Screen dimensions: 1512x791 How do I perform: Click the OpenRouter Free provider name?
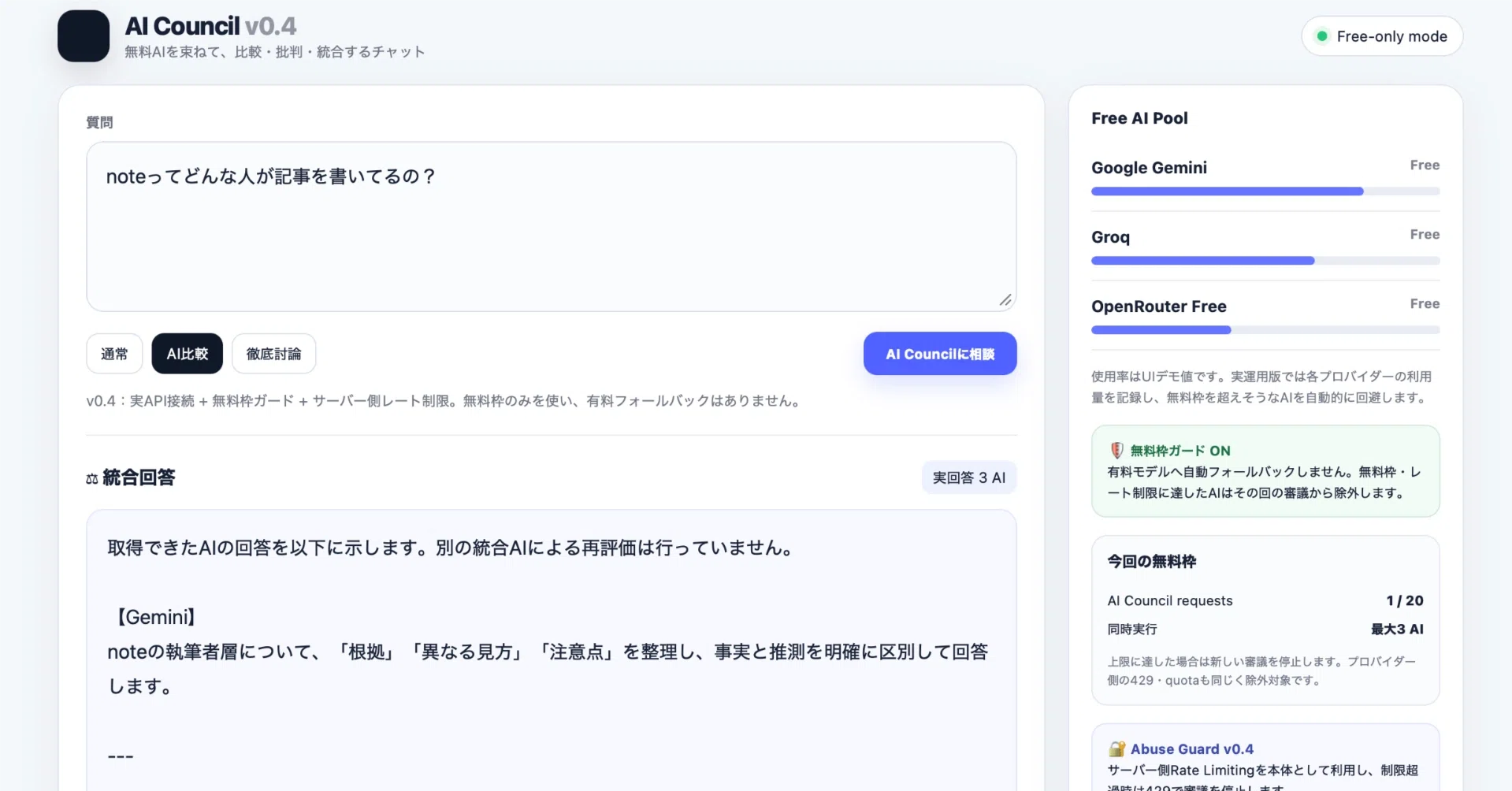[1159, 306]
